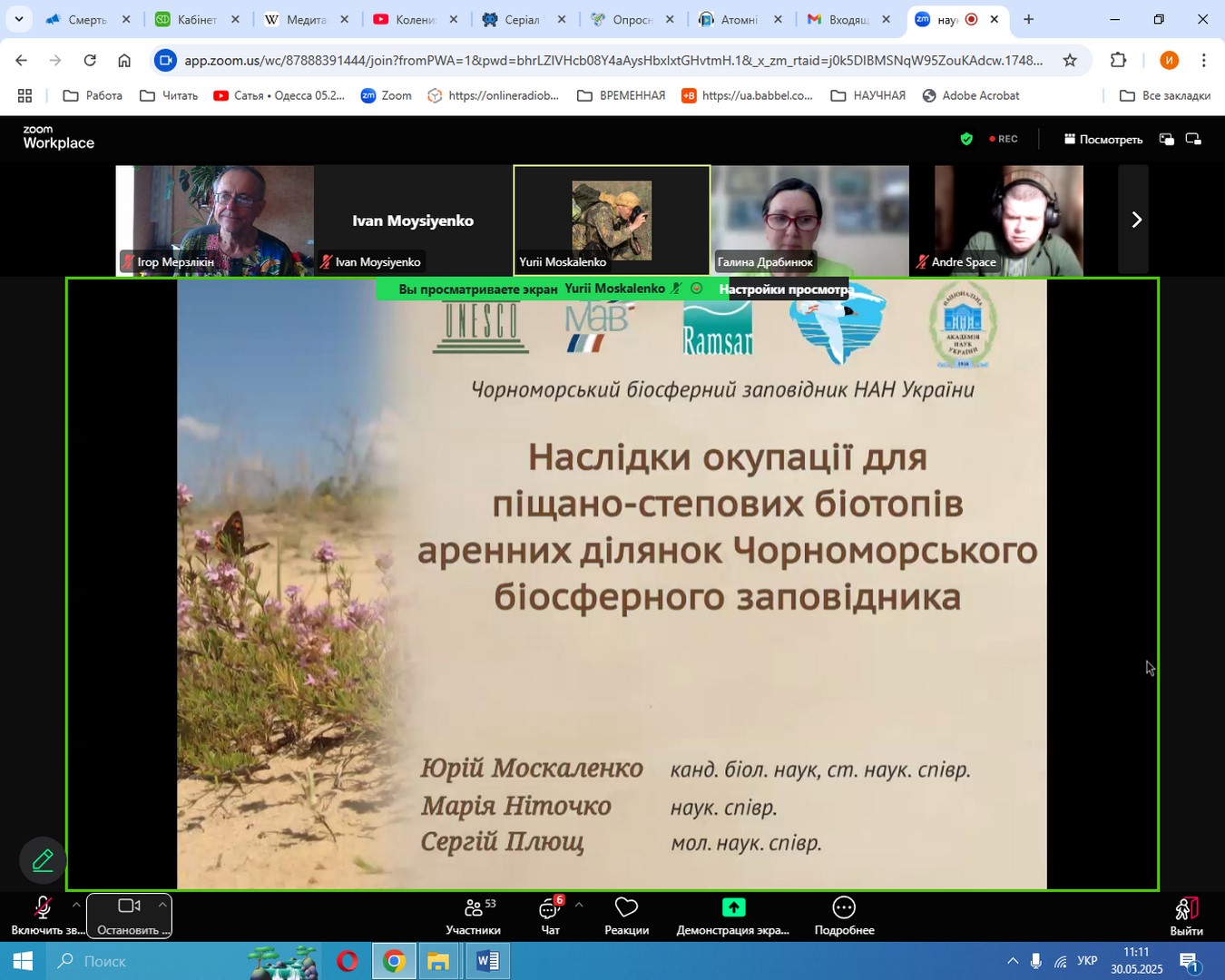Screen dimensions: 1225x980
Task: Open the More options ellipsis button
Action: click(844, 916)
